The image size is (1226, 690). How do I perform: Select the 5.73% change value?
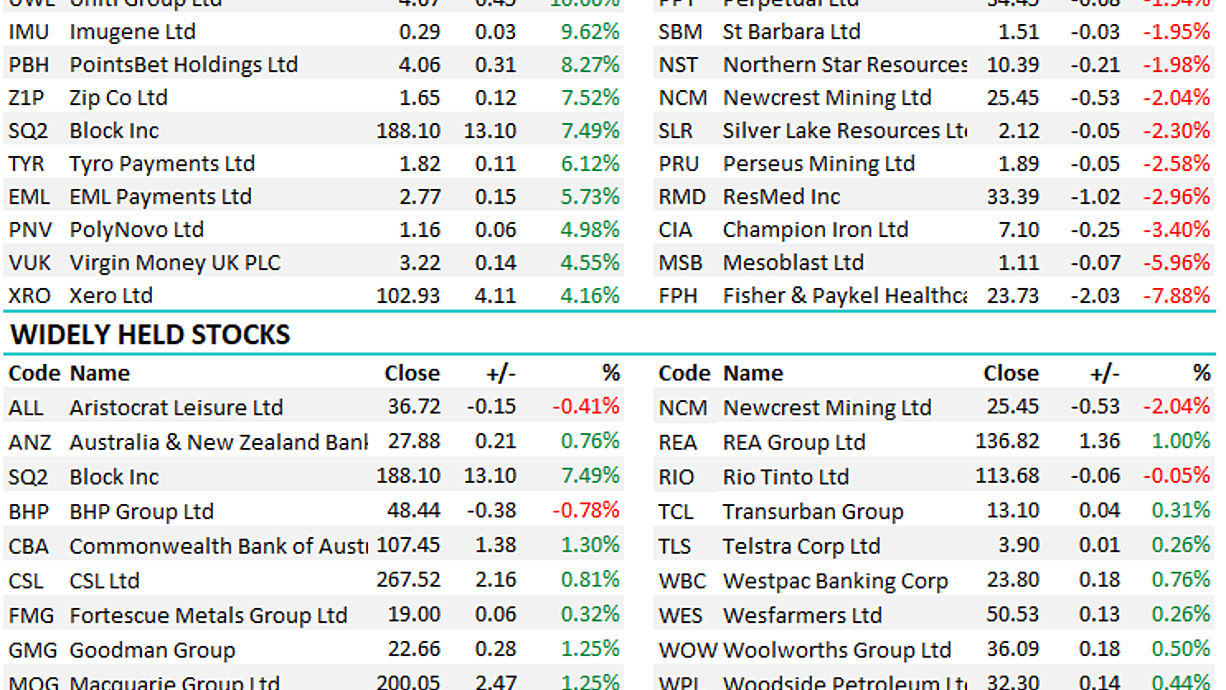click(x=590, y=197)
